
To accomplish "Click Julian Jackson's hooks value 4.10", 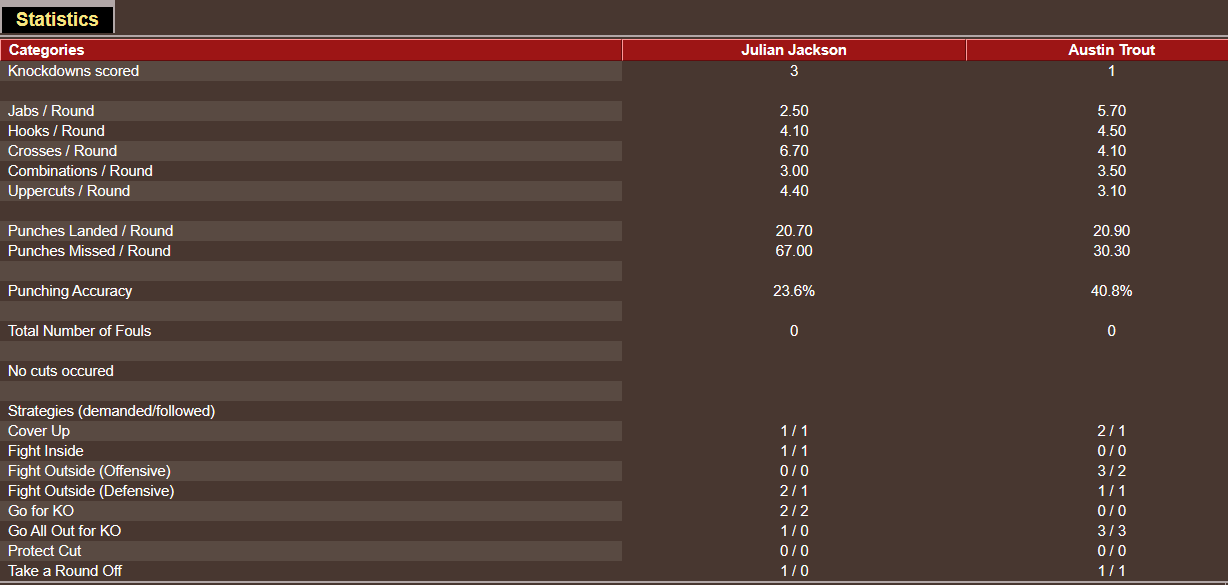I will pos(794,131).
